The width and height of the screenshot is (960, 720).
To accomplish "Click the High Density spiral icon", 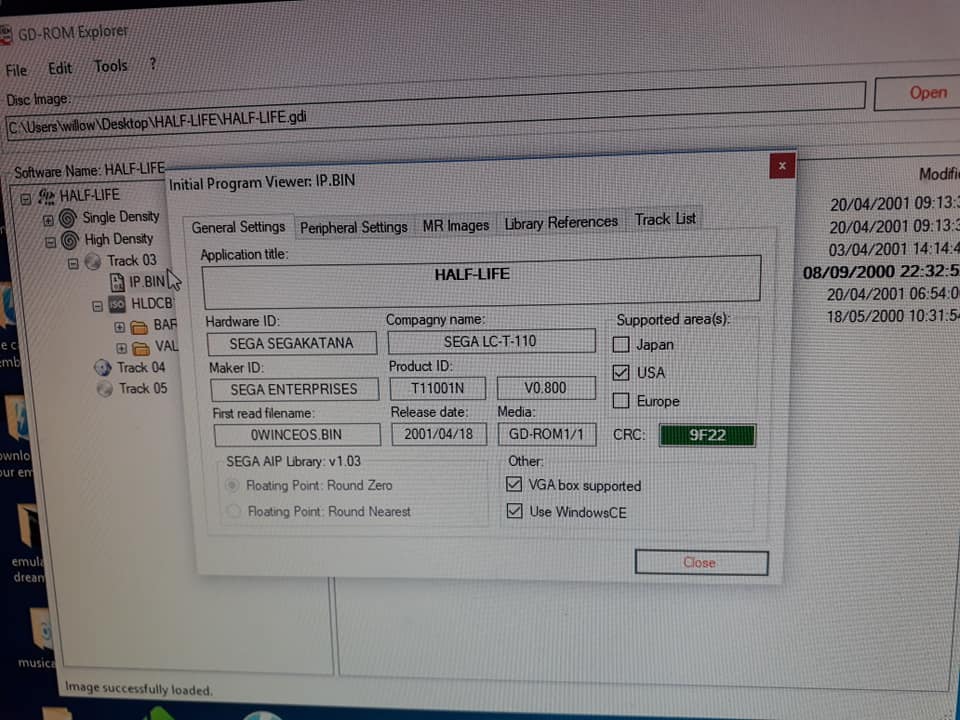I will [70, 240].
